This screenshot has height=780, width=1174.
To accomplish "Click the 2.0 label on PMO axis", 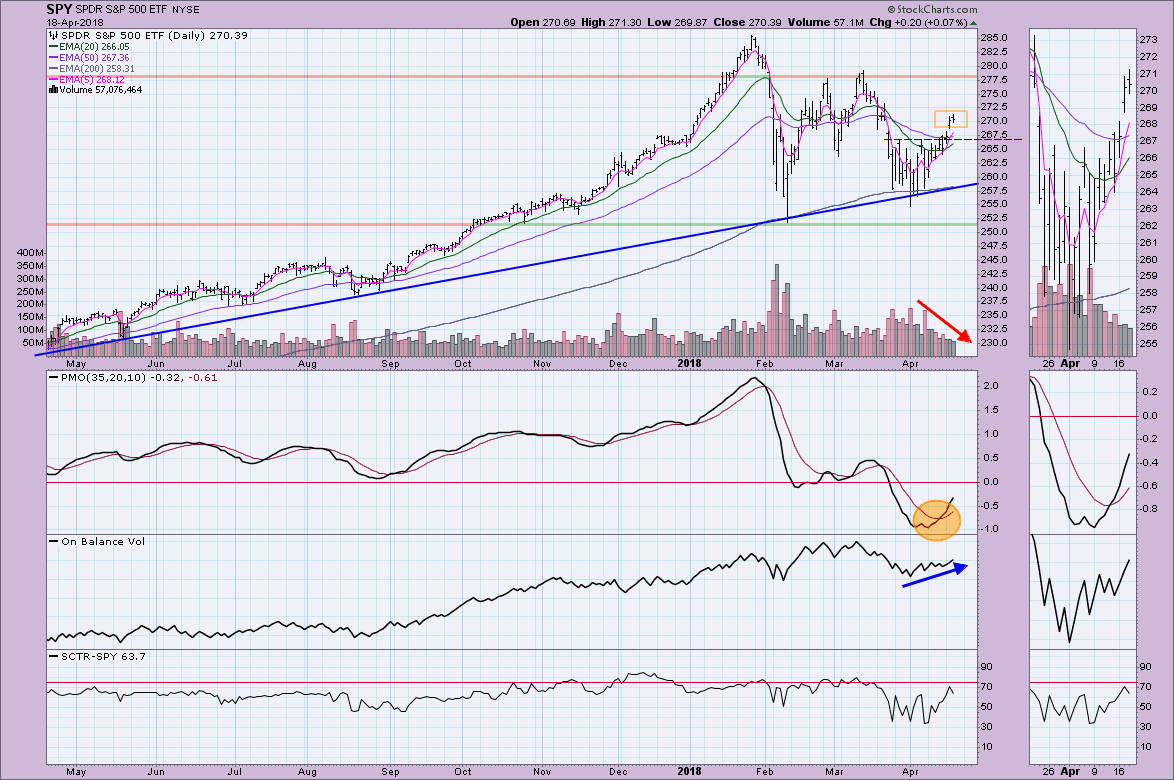I will point(991,386).
